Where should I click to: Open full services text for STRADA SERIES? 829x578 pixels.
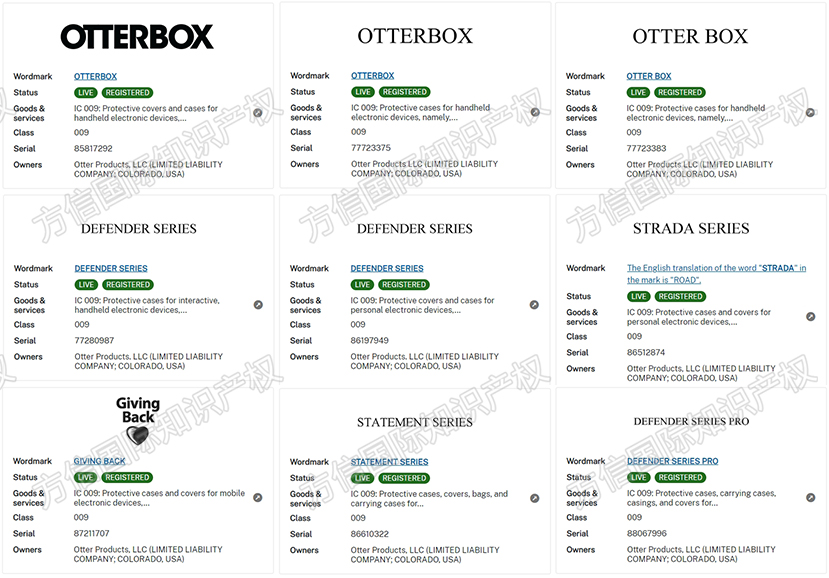click(x=811, y=316)
